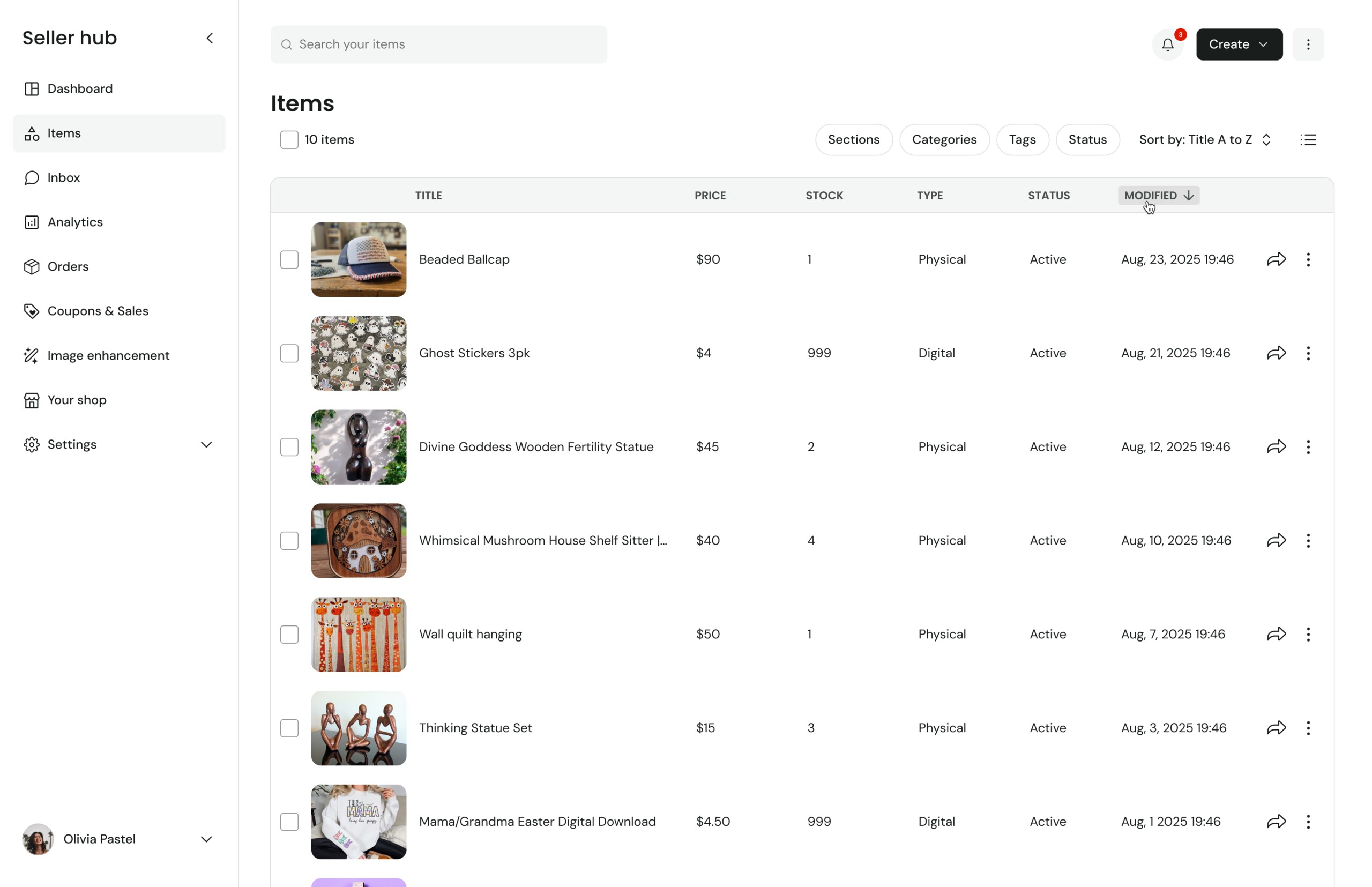Image resolution: width=1372 pixels, height=887 pixels.
Task: Check the Whimsical Mushroom House row
Action: (x=289, y=541)
